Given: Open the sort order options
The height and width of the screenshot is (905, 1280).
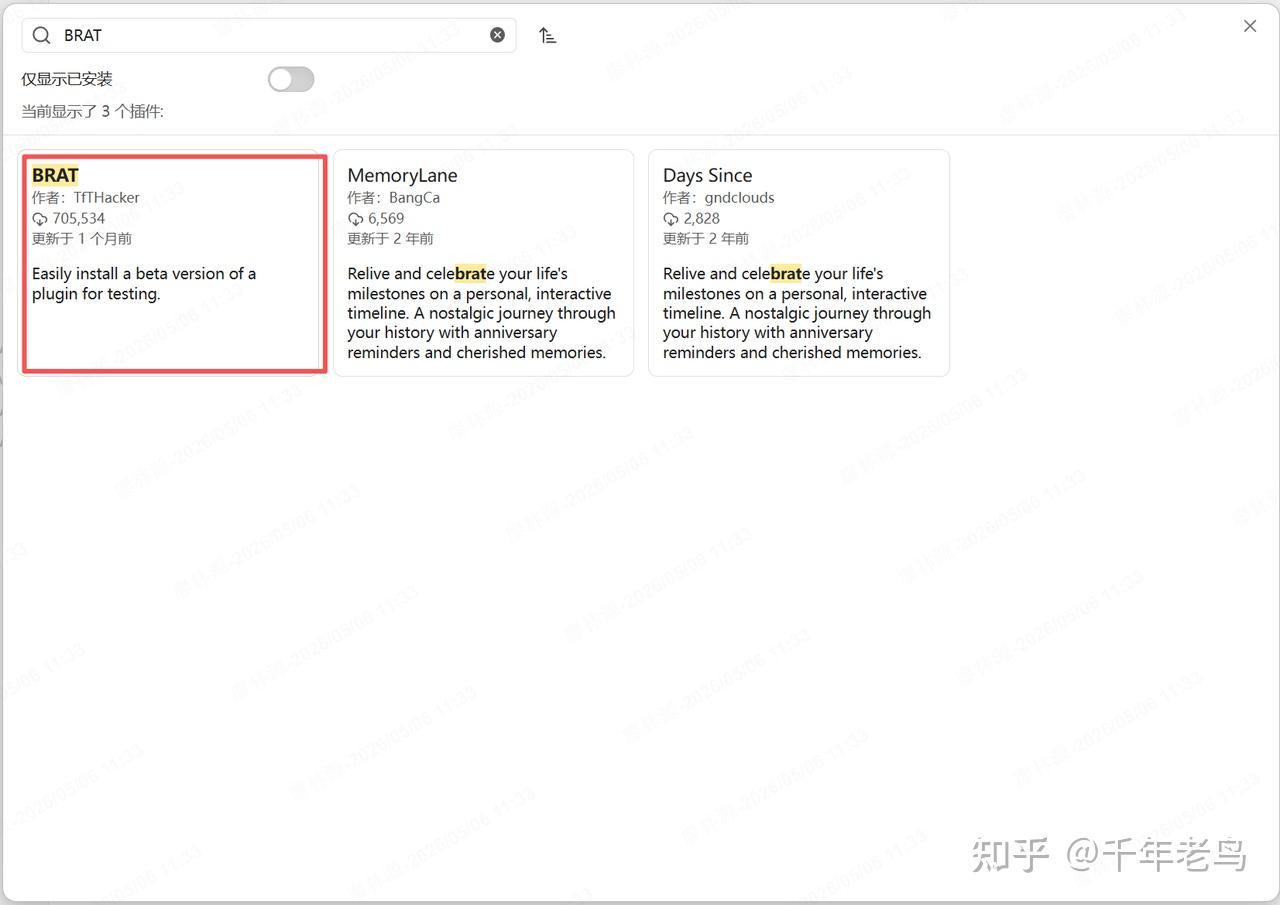Looking at the screenshot, I should 547,35.
